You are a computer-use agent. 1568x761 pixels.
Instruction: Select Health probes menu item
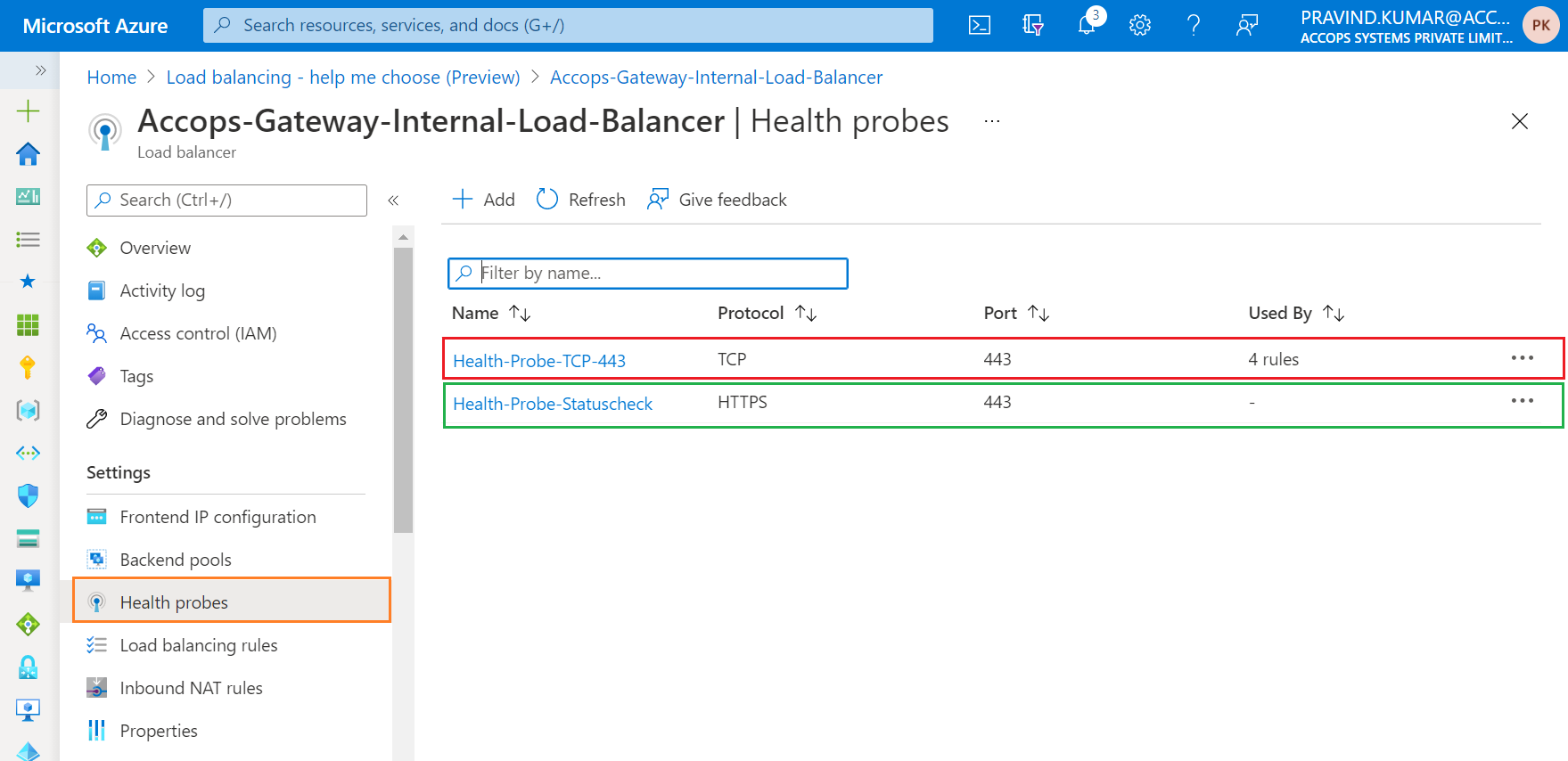point(232,600)
